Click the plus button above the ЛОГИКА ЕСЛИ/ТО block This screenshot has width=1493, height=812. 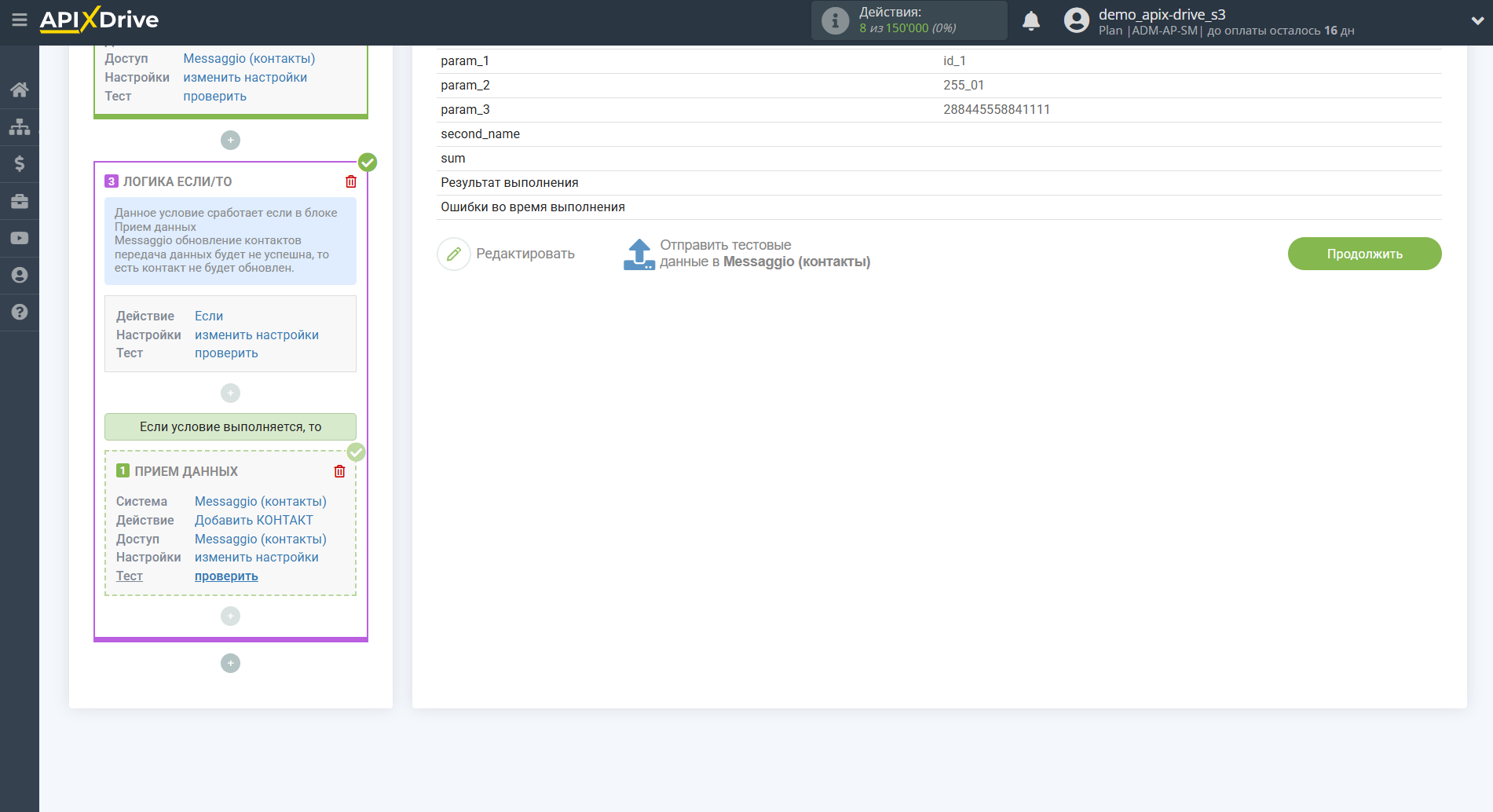(x=230, y=140)
